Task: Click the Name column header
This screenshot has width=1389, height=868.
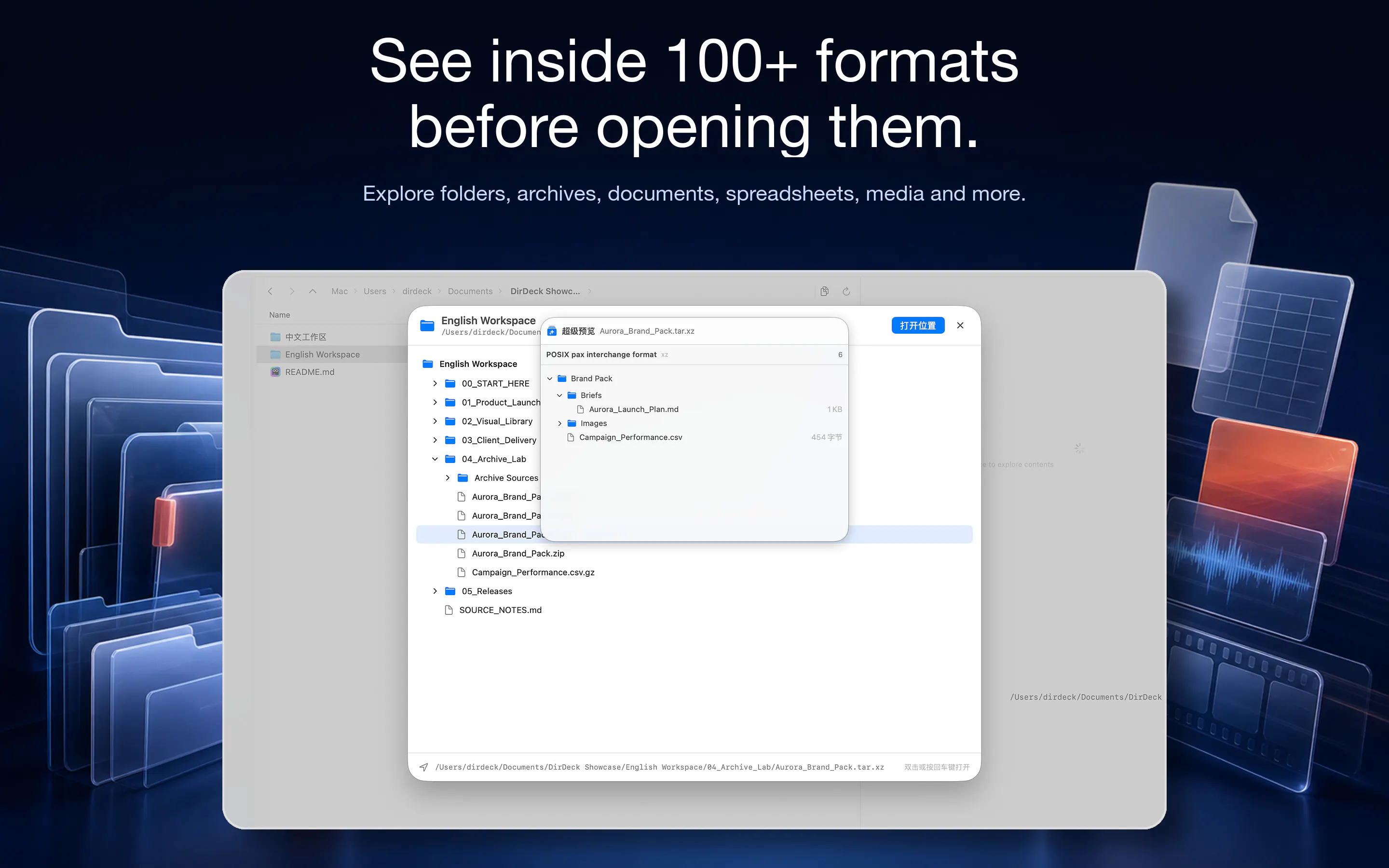Action: (x=280, y=314)
